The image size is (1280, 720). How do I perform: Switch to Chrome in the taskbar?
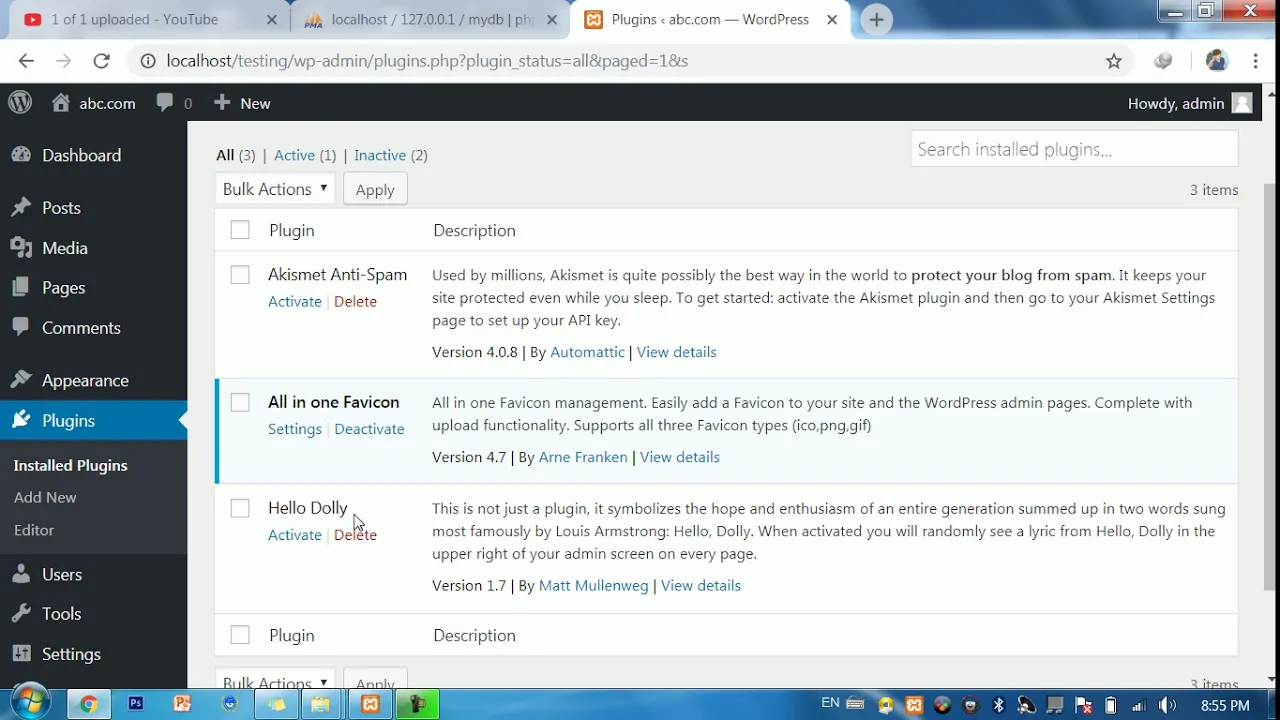tap(88, 704)
